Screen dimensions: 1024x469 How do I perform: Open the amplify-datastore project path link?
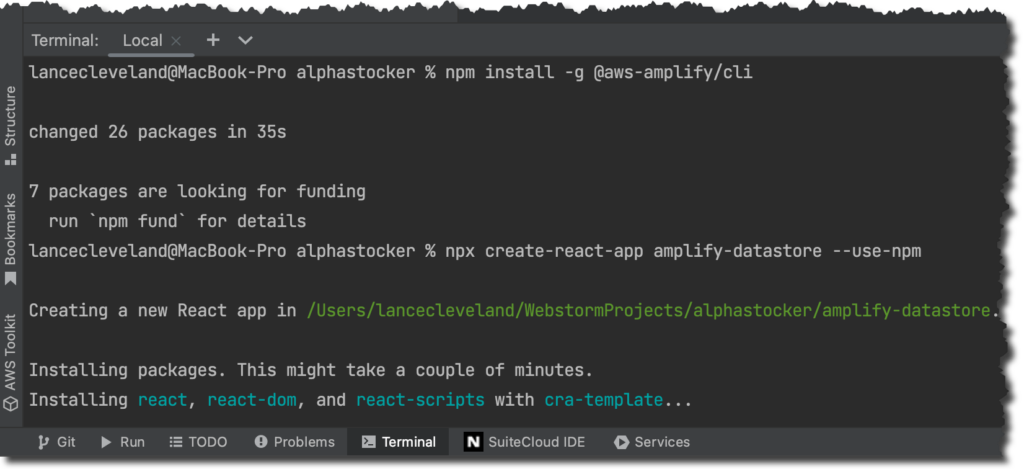(648, 310)
